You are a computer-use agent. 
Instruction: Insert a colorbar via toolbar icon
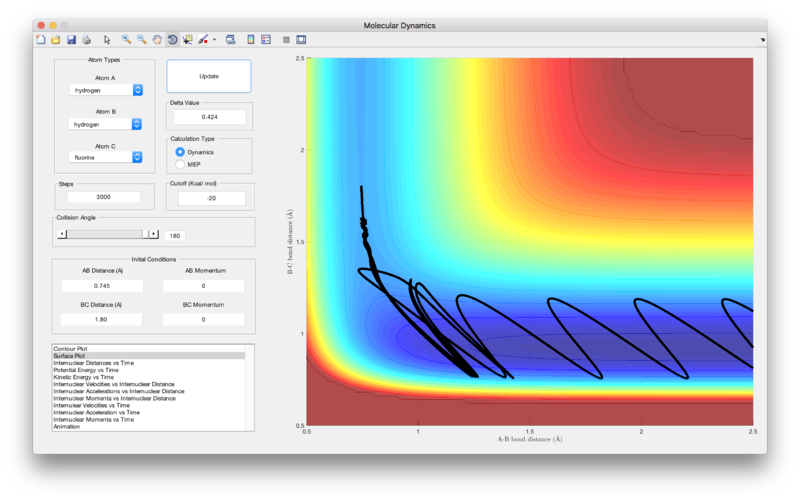click(251, 39)
